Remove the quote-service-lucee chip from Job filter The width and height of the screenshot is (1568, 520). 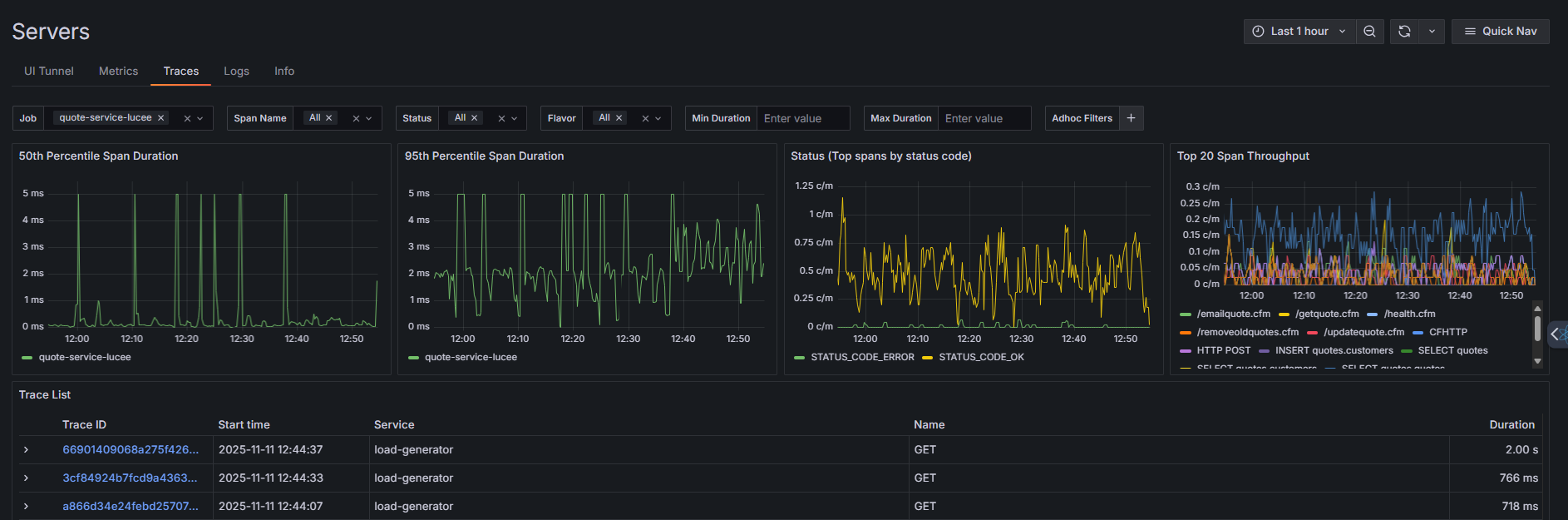(160, 118)
